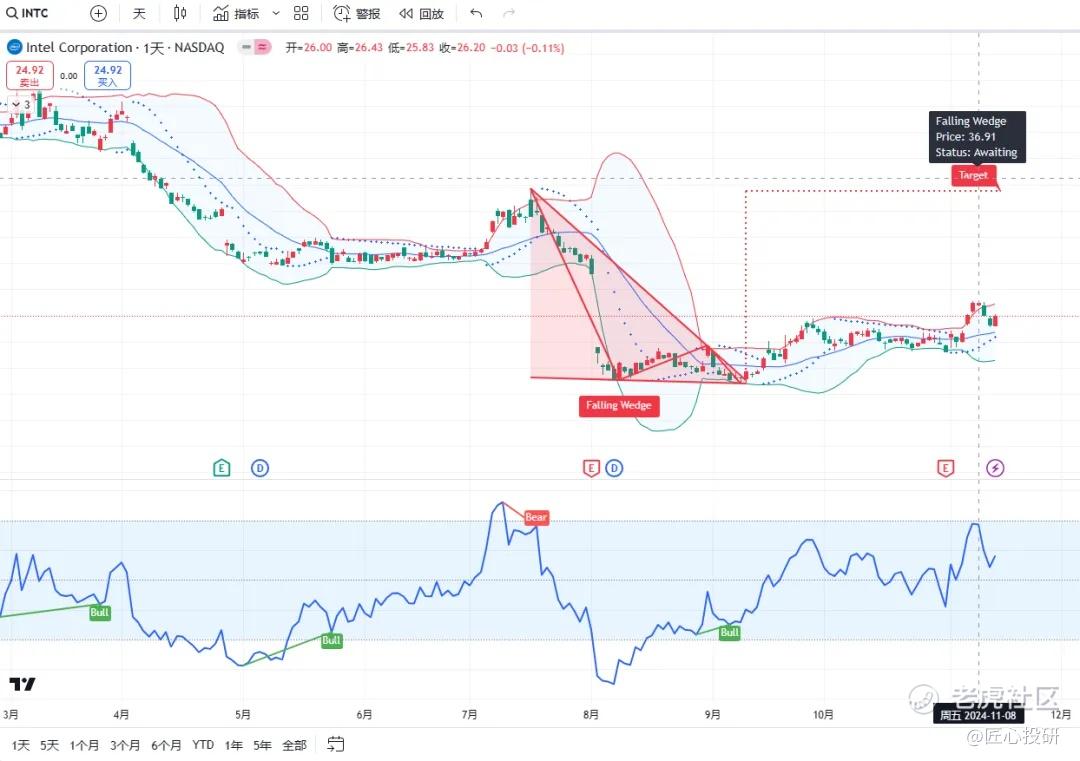Click the Falling Wedge Price 36.91 tooltip

(x=977, y=137)
